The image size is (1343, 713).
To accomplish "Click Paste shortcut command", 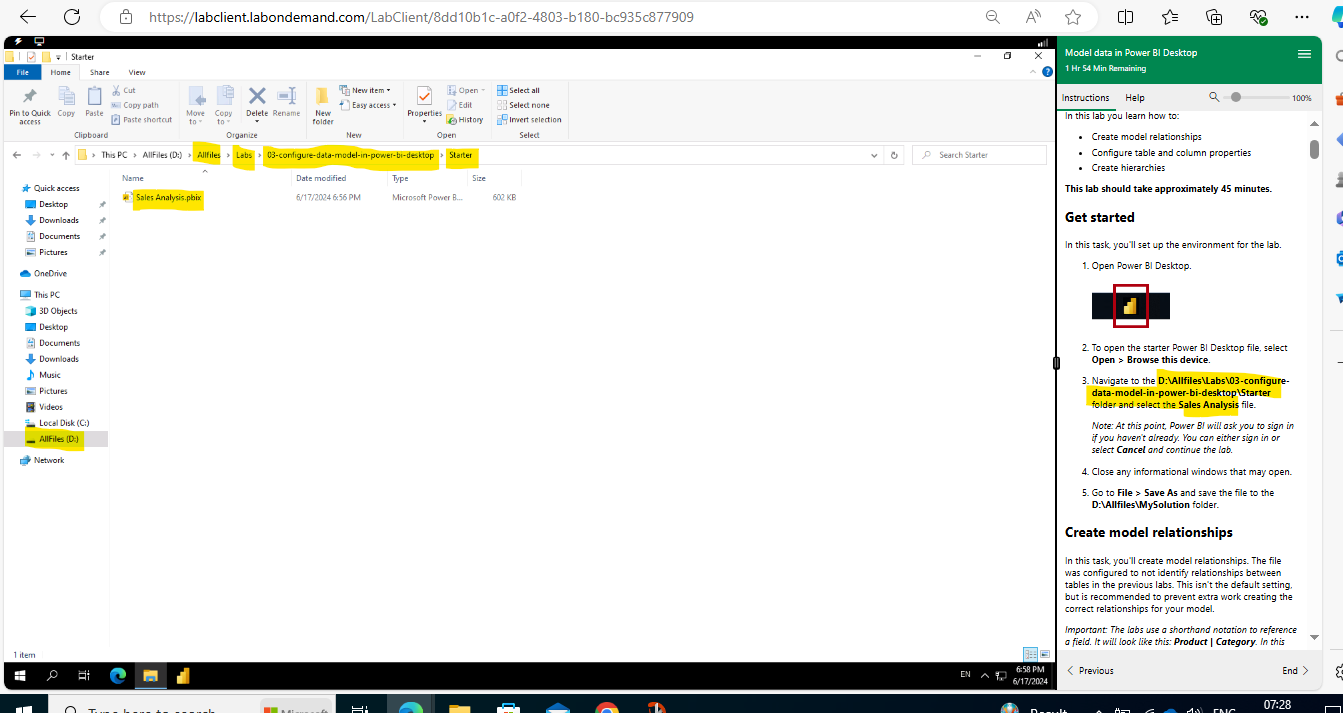I will [141, 119].
